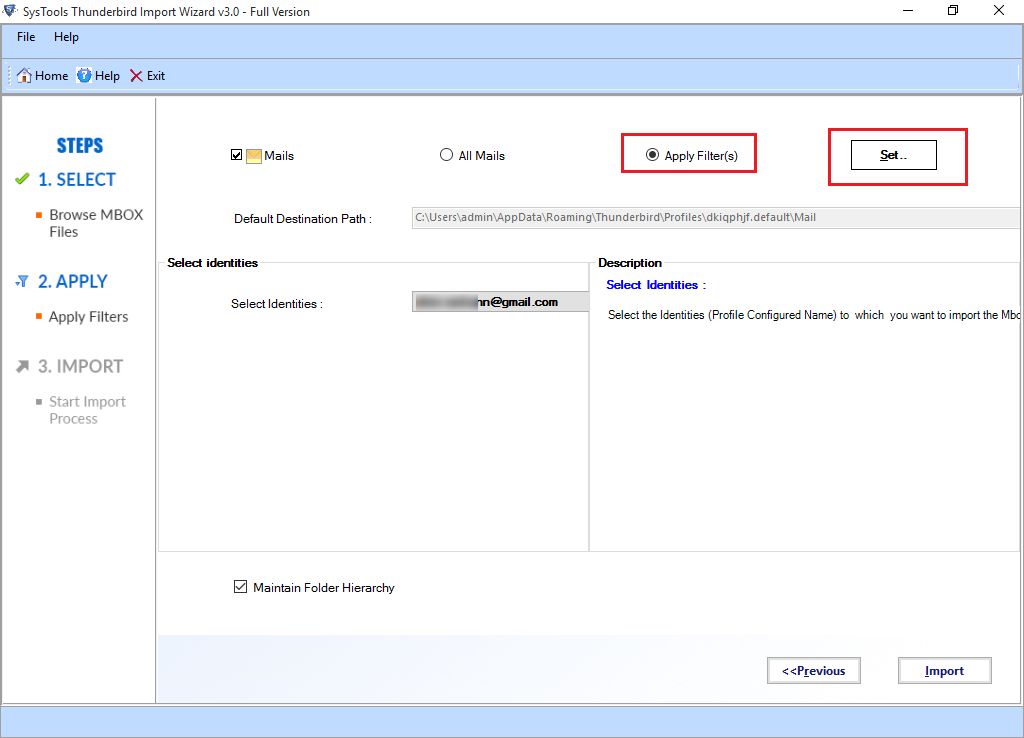Image resolution: width=1024 pixels, height=738 pixels.
Task: Click the Browse MBOX Files step
Action: tap(96, 223)
